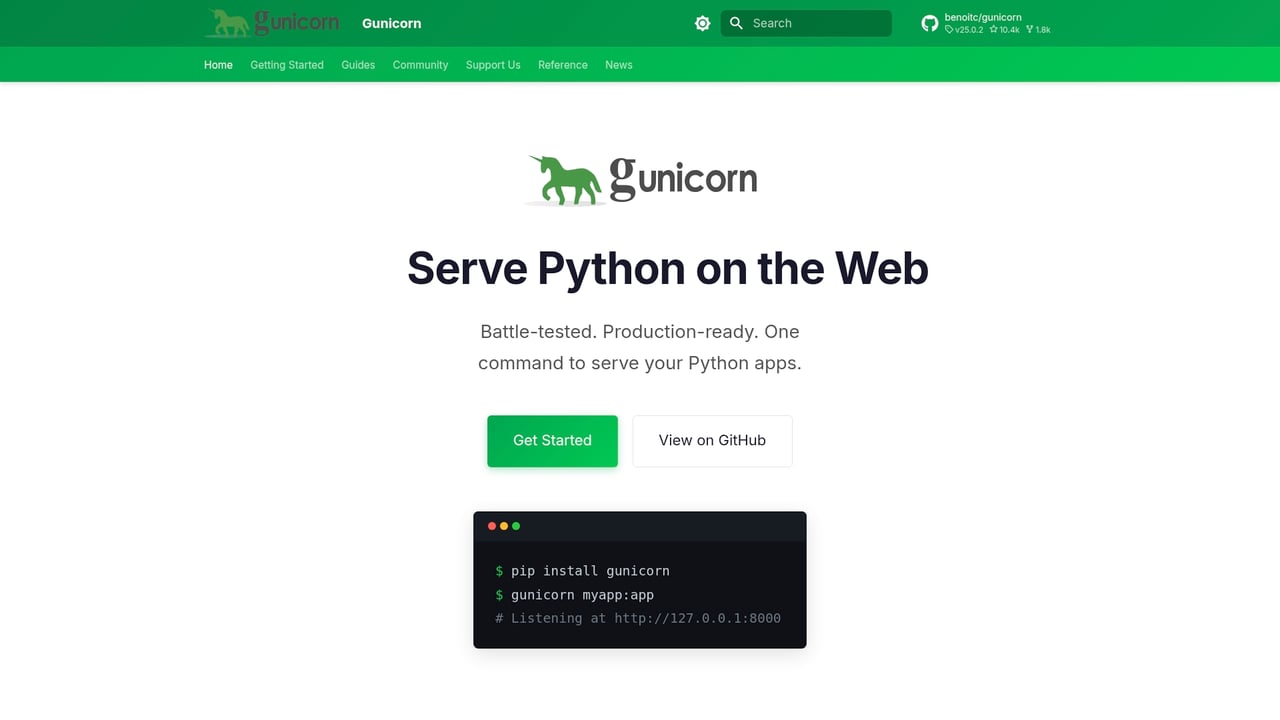
Task: Open the News page
Action: (x=618, y=64)
